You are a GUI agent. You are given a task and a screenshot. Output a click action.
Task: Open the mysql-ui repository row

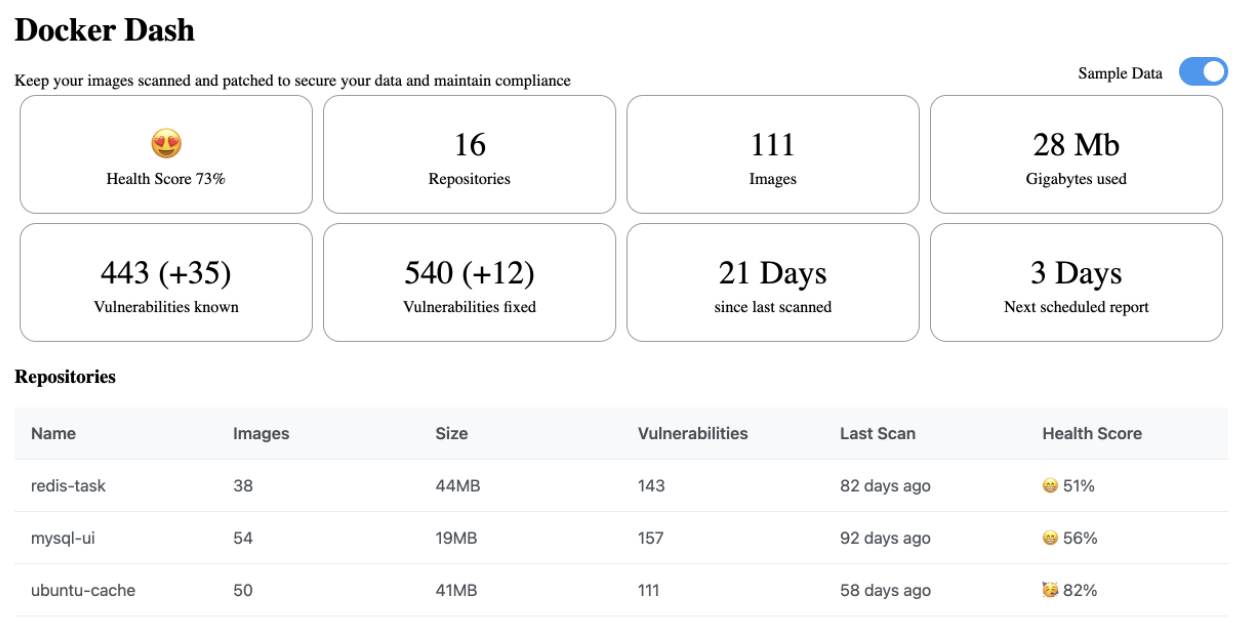pyautogui.click(x=621, y=538)
